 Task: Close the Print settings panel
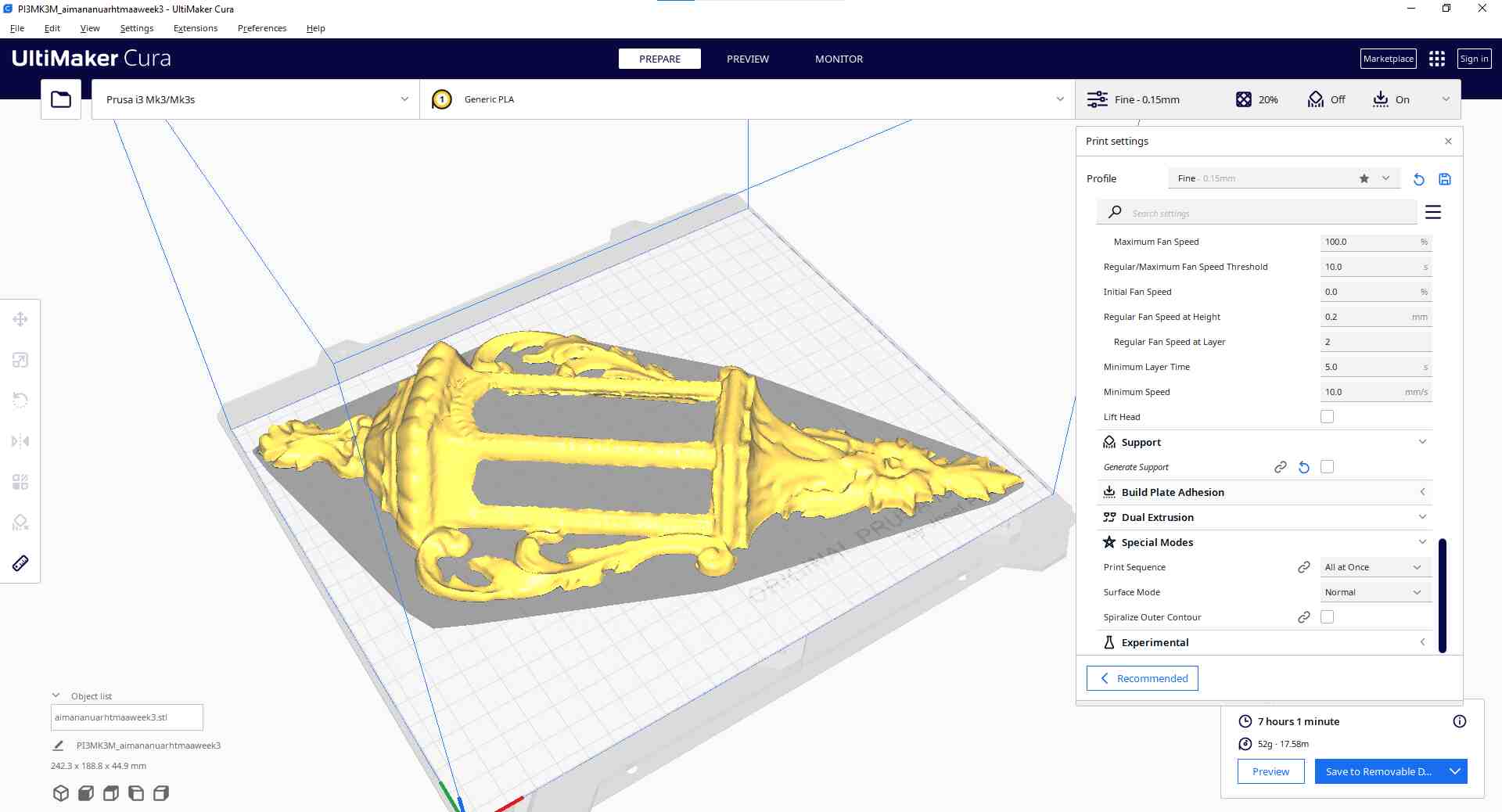tap(1448, 142)
